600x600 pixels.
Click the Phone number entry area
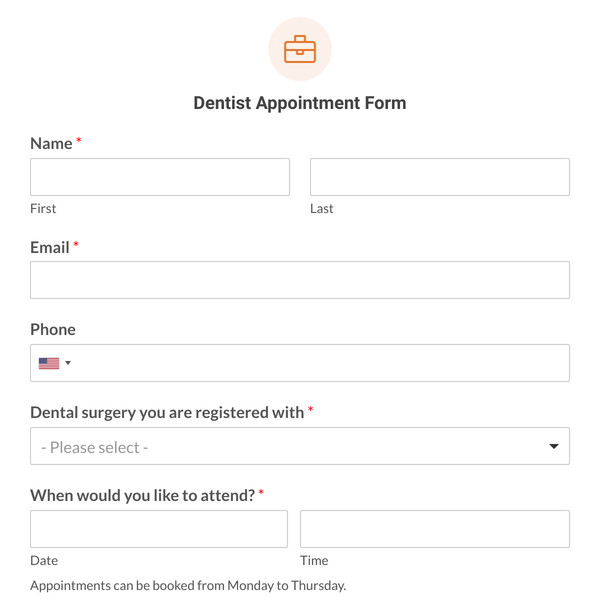tap(320, 363)
